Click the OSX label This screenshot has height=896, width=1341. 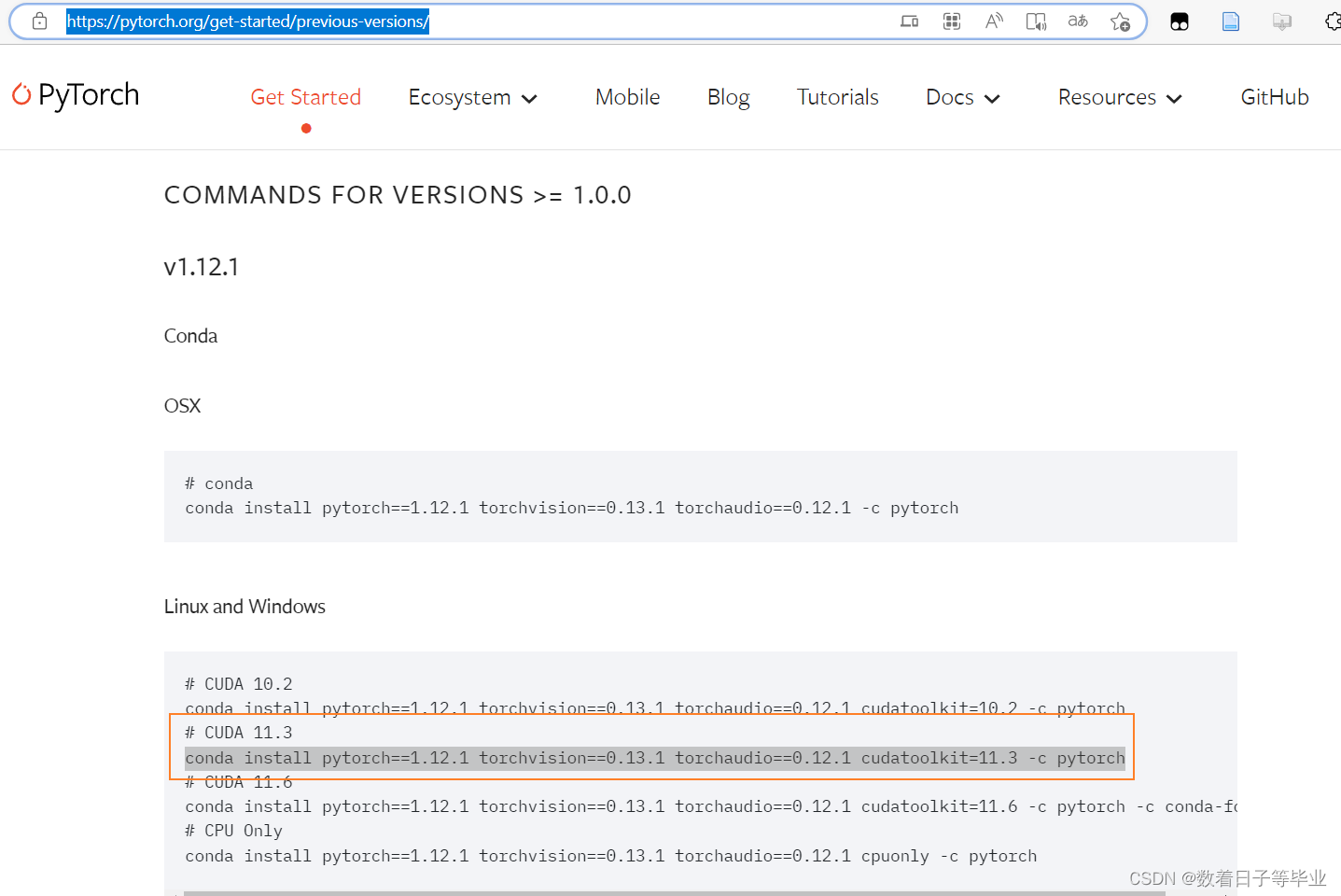tap(182, 406)
